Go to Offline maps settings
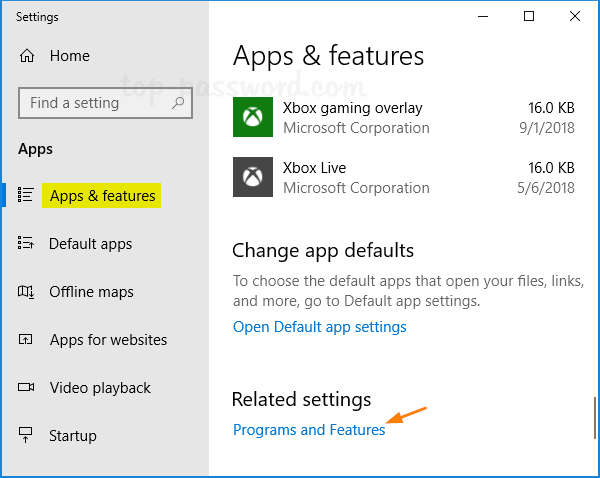 click(x=91, y=292)
